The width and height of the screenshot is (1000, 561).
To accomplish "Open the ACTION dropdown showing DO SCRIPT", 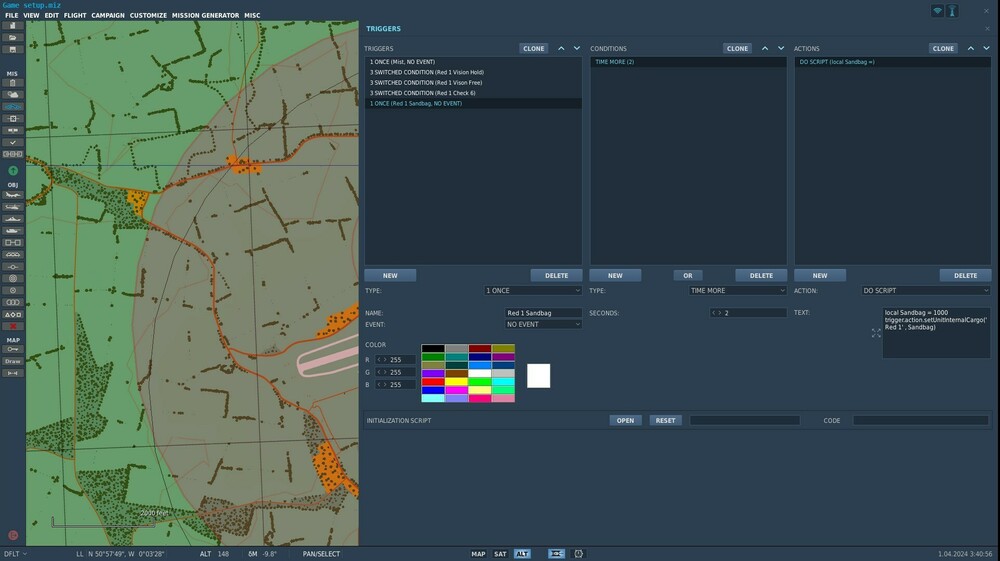I will [x=926, y=291].
